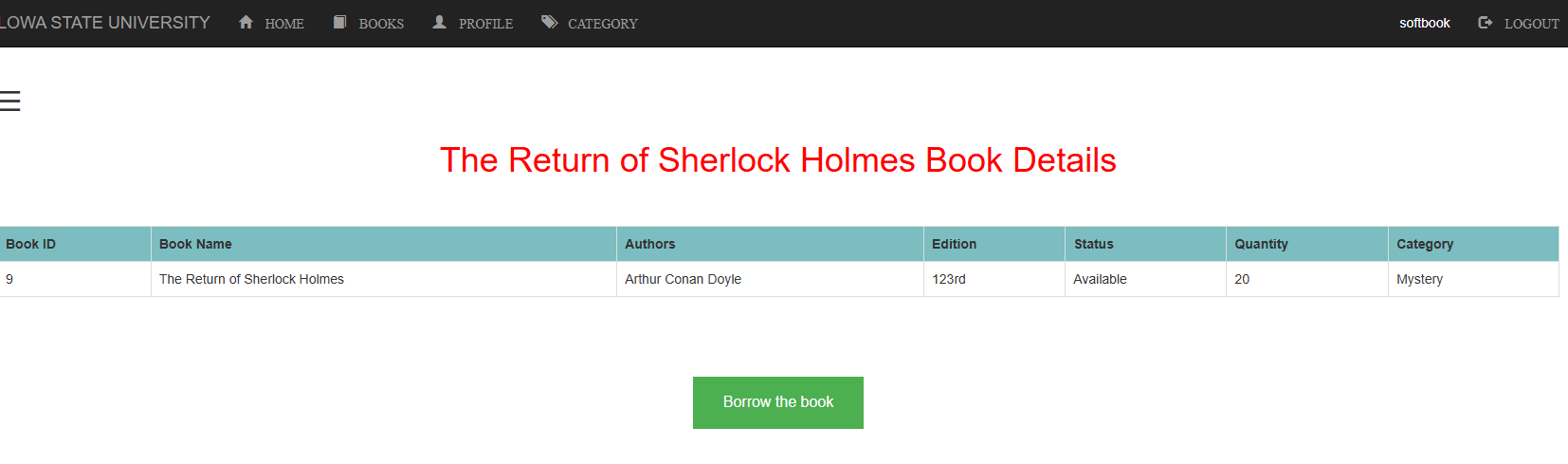The image size is (1568, 464).
Task: Click the books icon in navbar
Action: click(x=340, y=22)
